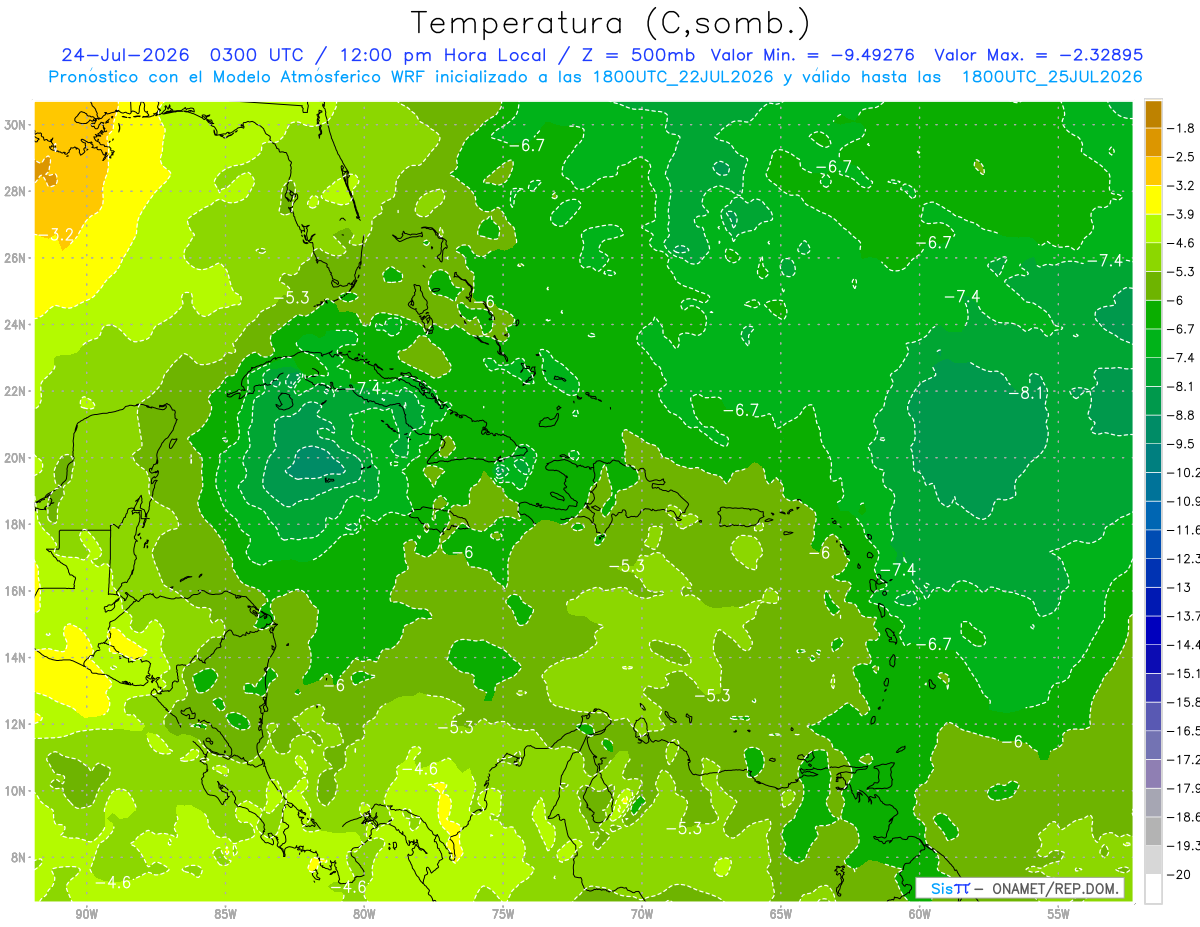Click the 'SisTT - ONAMET/REP.DOM.' logo box
The height and width of the screenshot is (927, 1200).
1021,888
